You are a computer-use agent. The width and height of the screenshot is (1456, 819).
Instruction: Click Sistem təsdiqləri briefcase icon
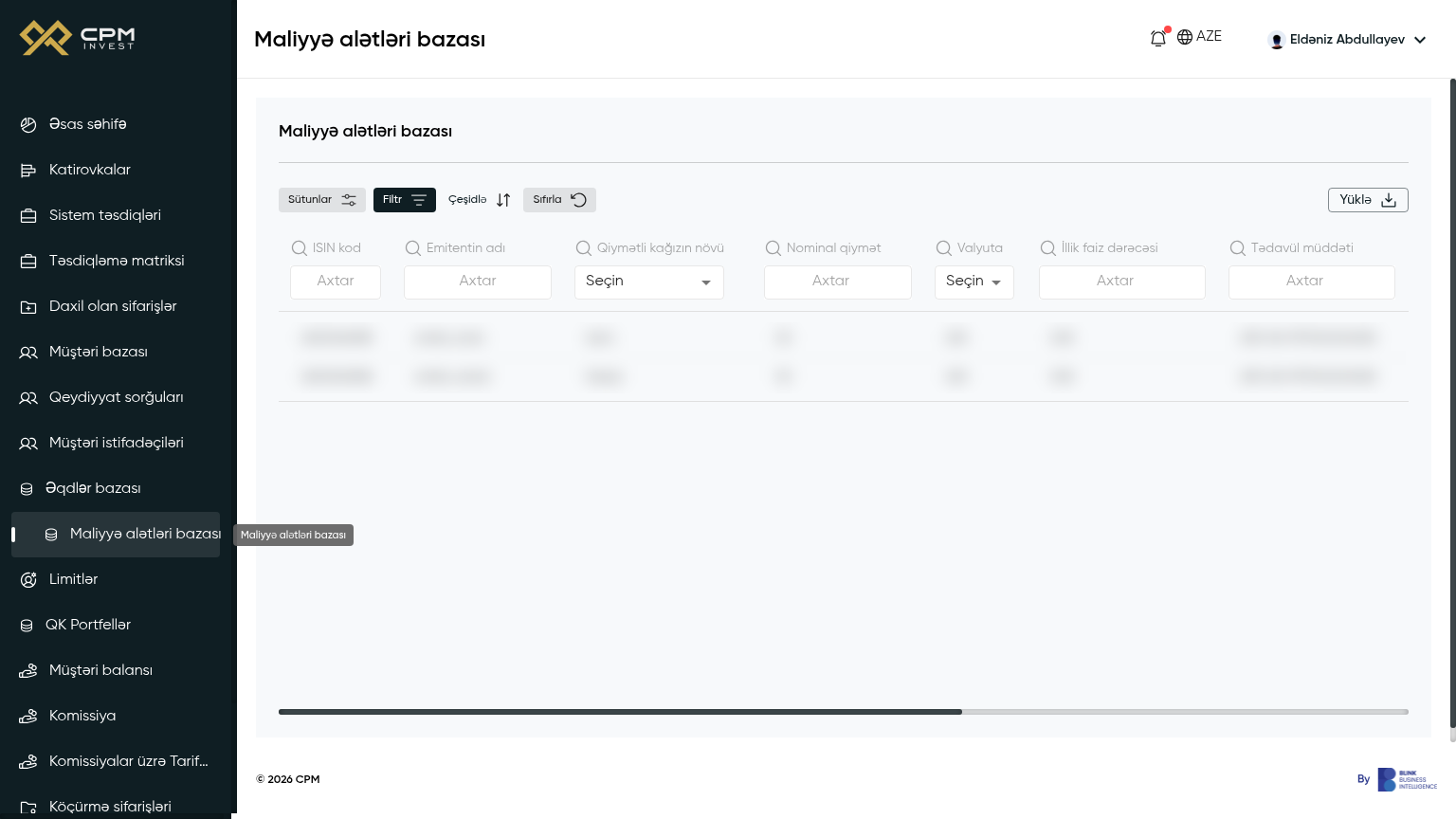(28, 215)
